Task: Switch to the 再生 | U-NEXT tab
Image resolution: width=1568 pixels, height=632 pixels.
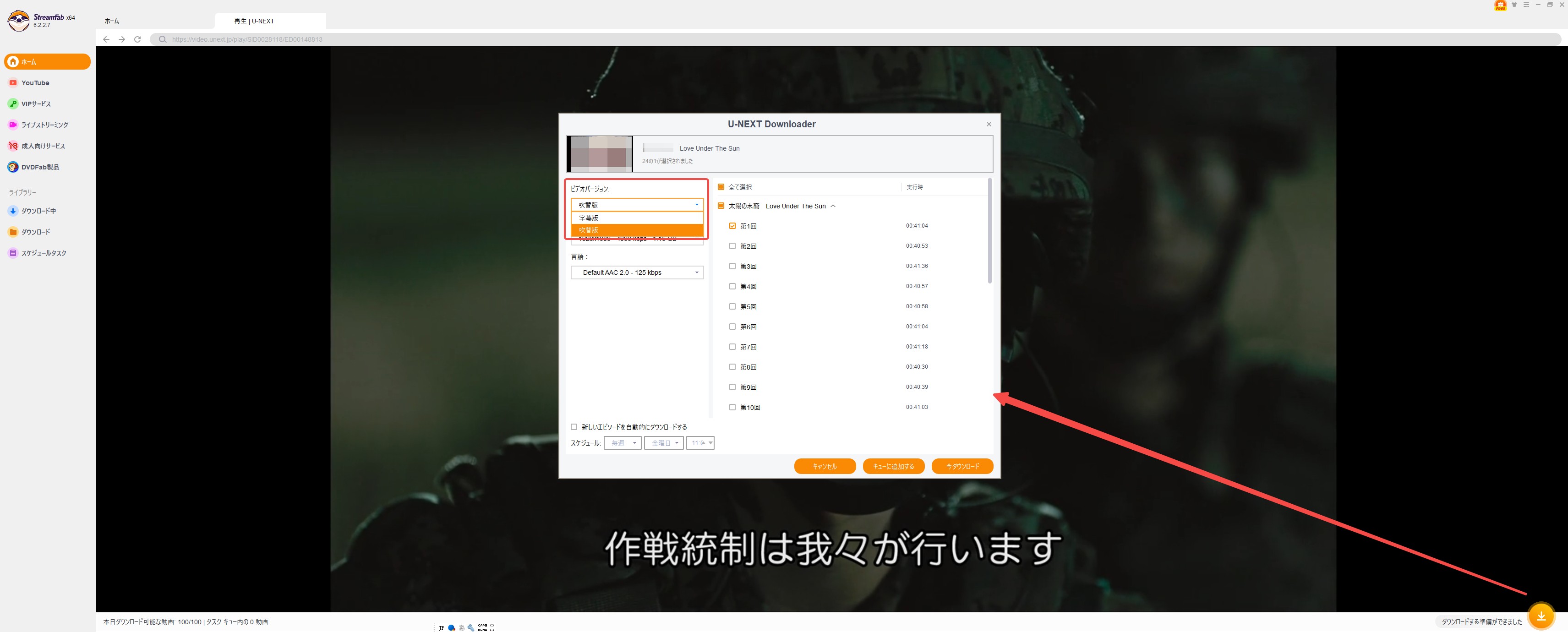Action: (270, 21)
